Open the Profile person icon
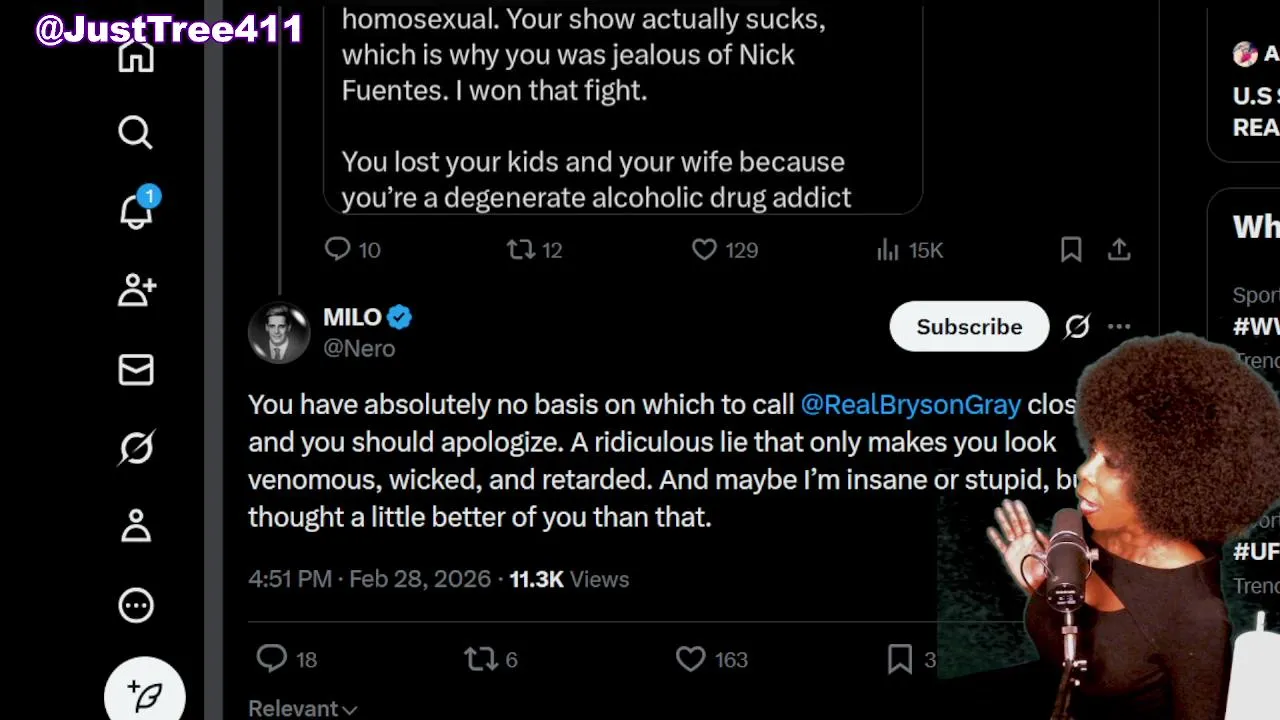This screenshot has width=1280, height=720. [136, 526]
